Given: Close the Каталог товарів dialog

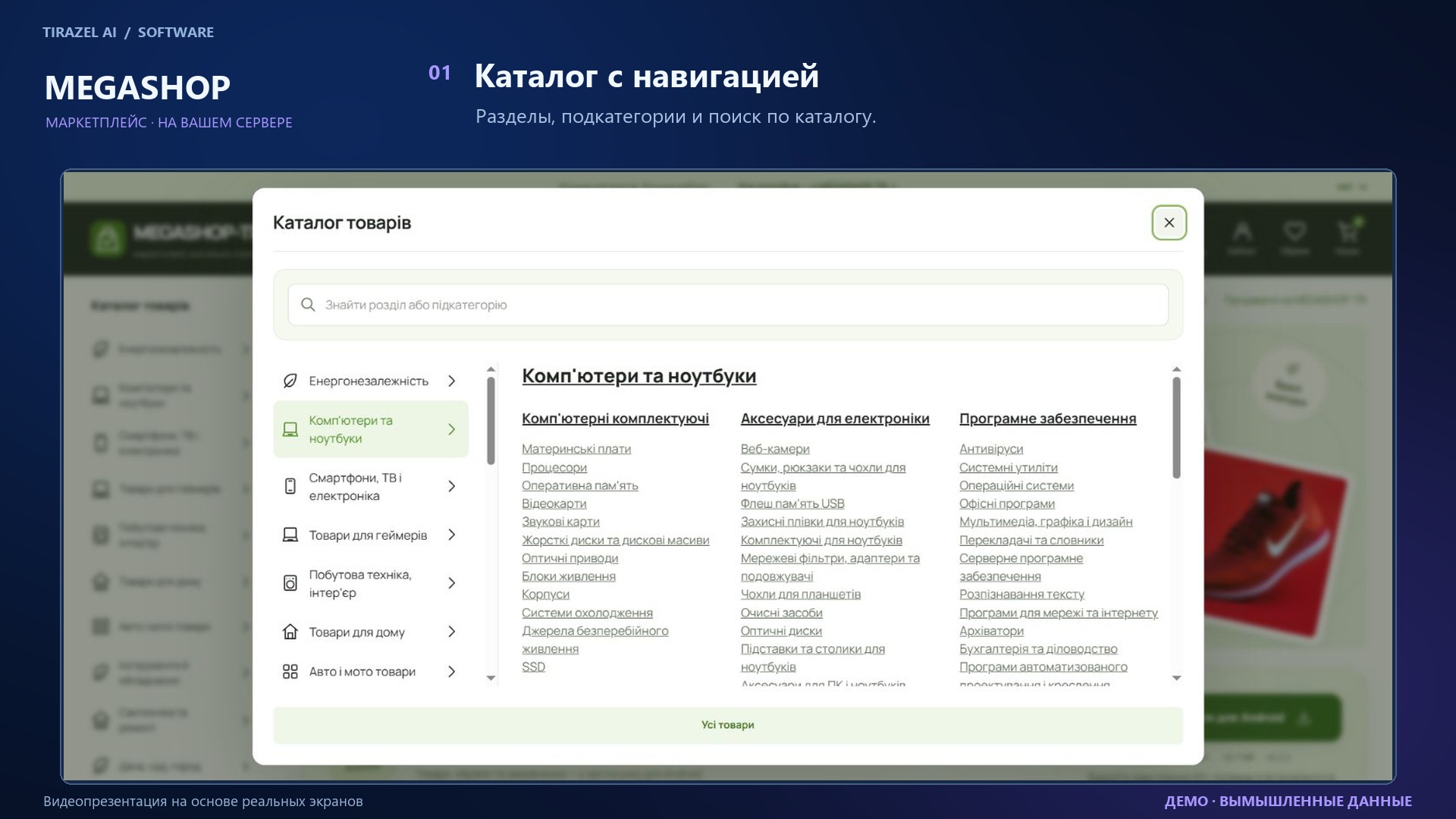Looking at the screenshot, I should click(x=1169, y=223).
